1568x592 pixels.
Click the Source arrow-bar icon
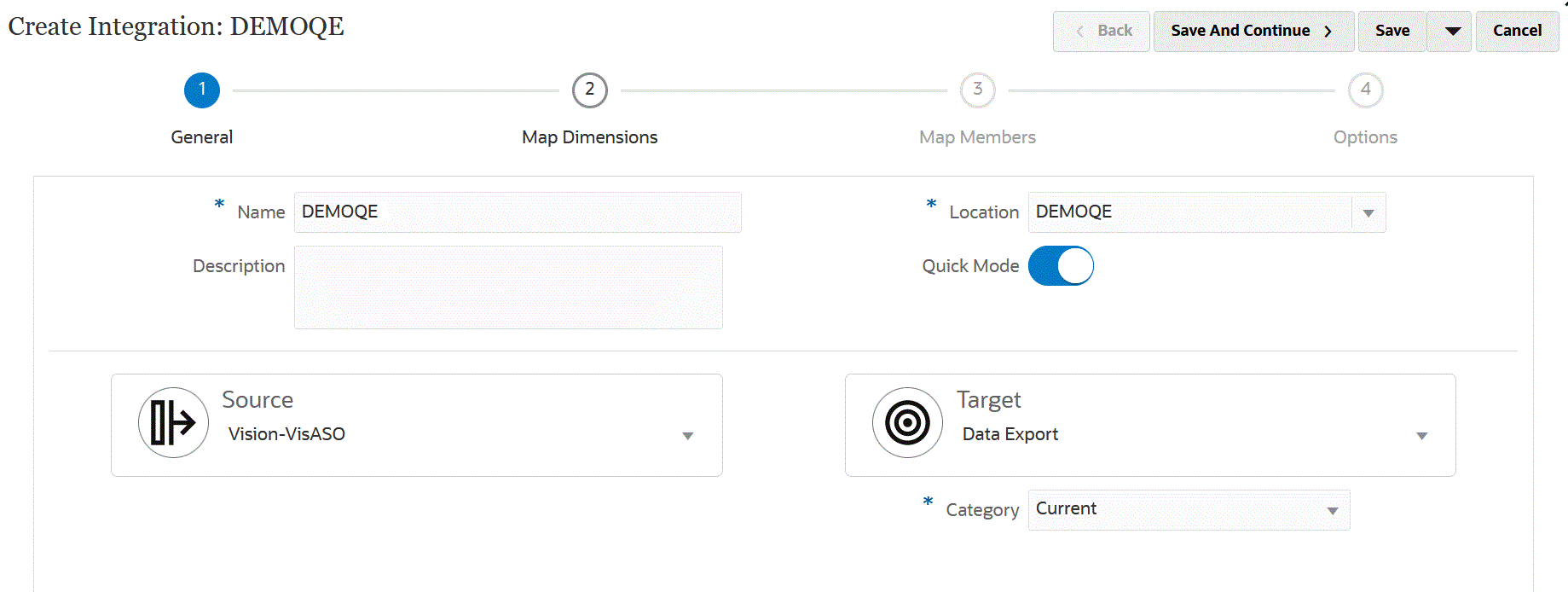173,423
